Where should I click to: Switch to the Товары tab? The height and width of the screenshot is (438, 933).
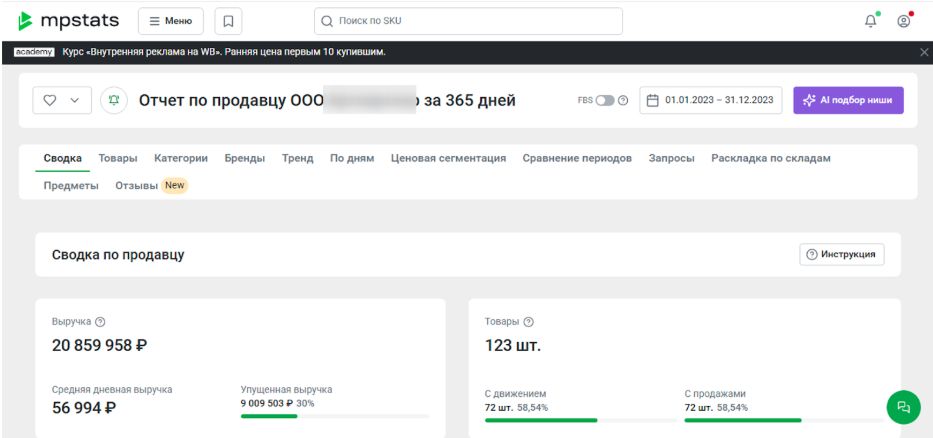click(118, 158)
